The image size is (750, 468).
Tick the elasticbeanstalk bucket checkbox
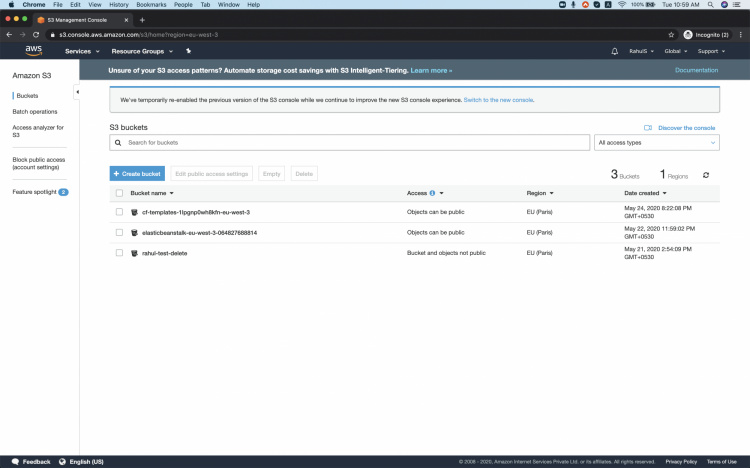[119, 232]
